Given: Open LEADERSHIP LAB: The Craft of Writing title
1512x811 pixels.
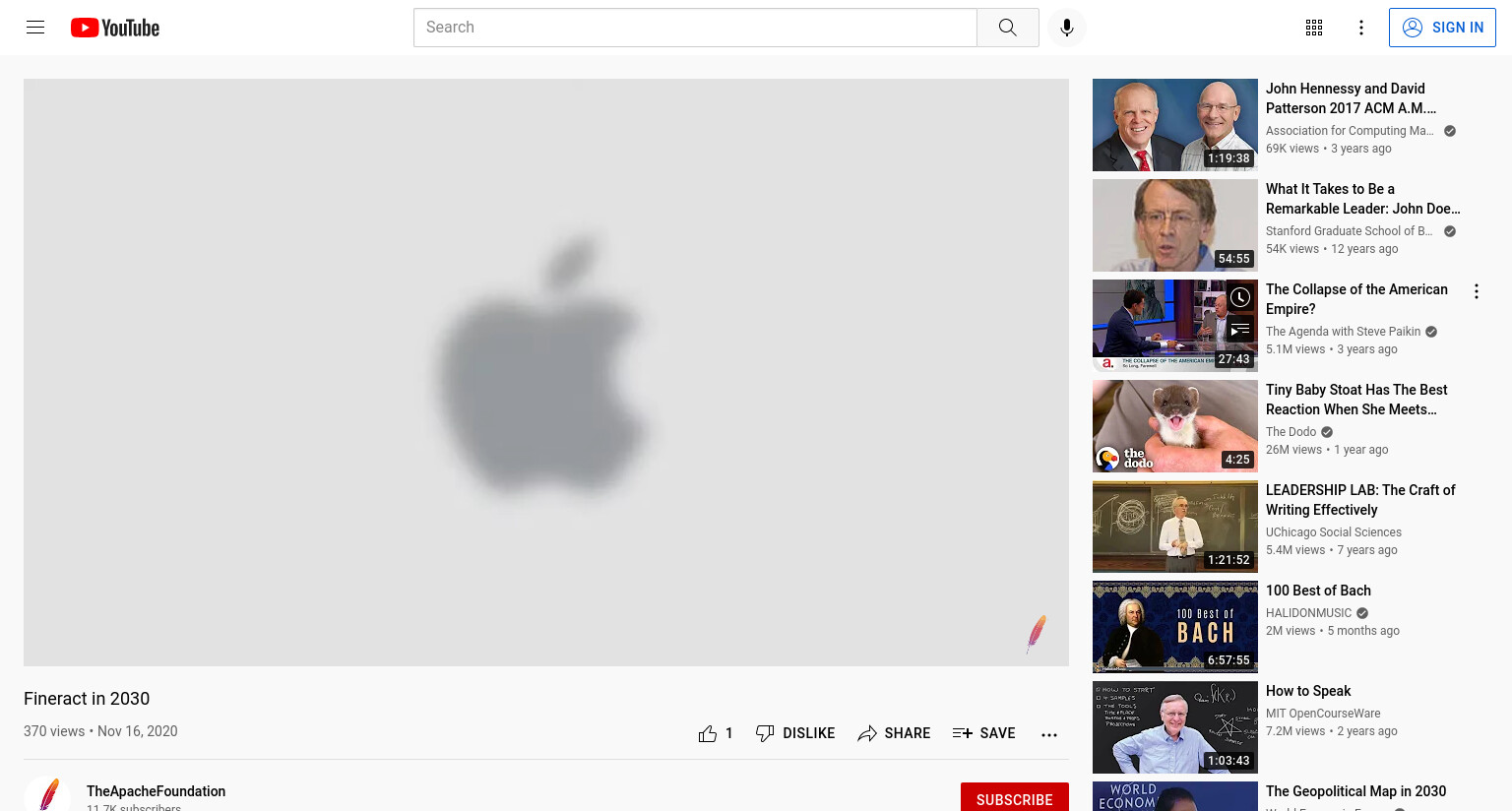Looking at the screenshot, I should (x=1360, y=500).
